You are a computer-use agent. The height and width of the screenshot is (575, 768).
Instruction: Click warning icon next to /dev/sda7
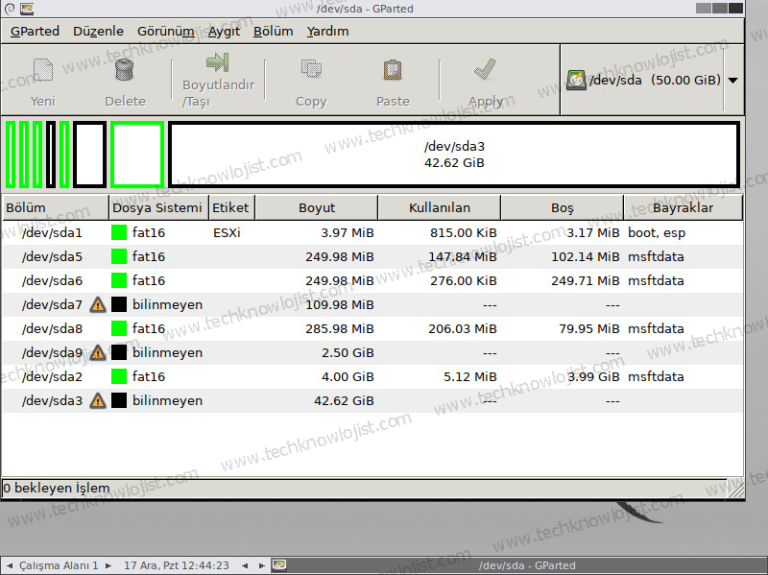(x=98, y=305)
